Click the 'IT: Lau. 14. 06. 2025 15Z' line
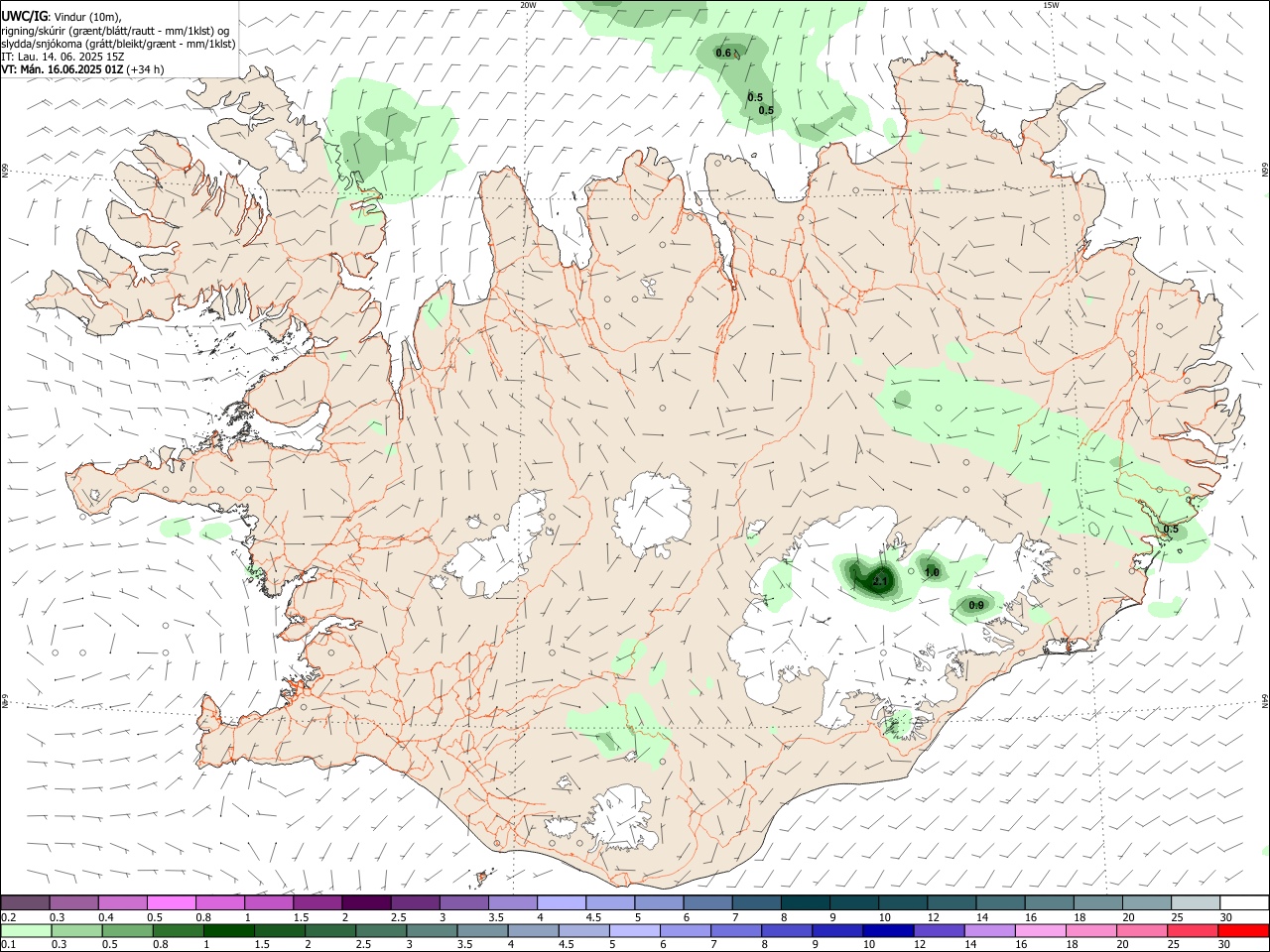The height and width of the screenshot is (952, 1270). click(63, 58)
